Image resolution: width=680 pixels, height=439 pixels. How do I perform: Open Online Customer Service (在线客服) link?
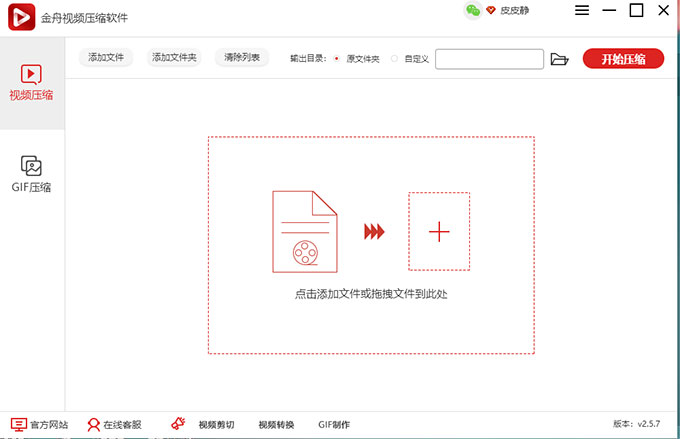pyautogui.click(x=114, y=425)
